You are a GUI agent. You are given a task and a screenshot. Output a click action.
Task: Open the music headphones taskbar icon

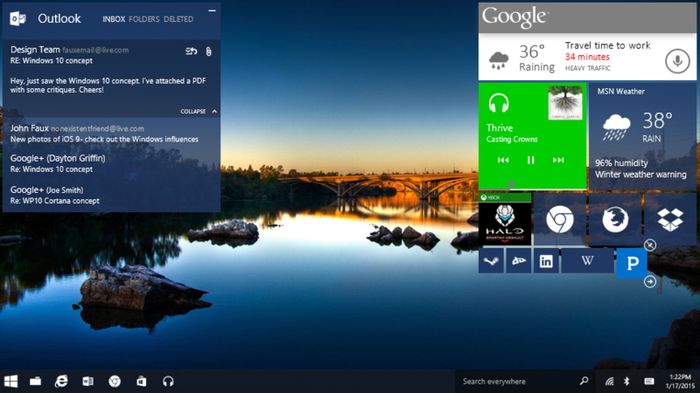168,381
